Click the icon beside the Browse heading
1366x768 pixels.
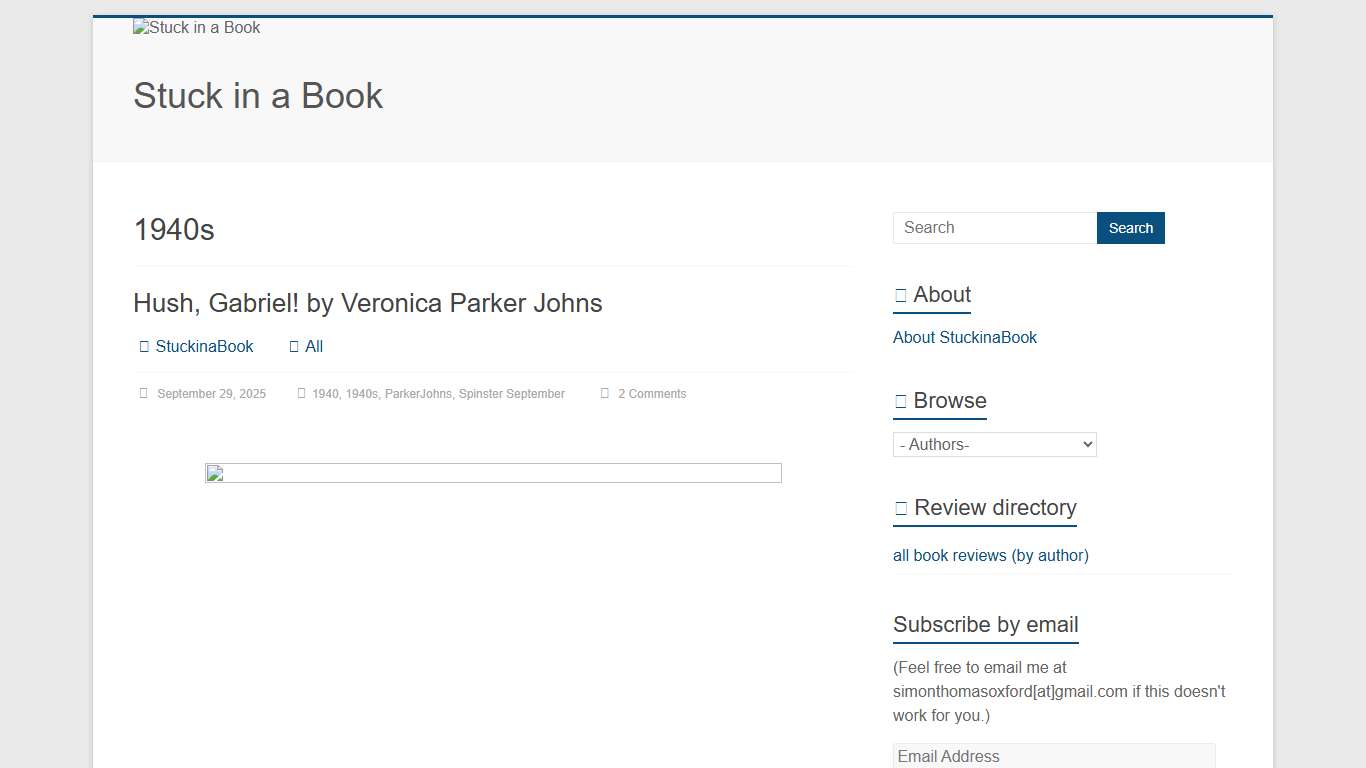pyautogui.click(x=900, y=401)
